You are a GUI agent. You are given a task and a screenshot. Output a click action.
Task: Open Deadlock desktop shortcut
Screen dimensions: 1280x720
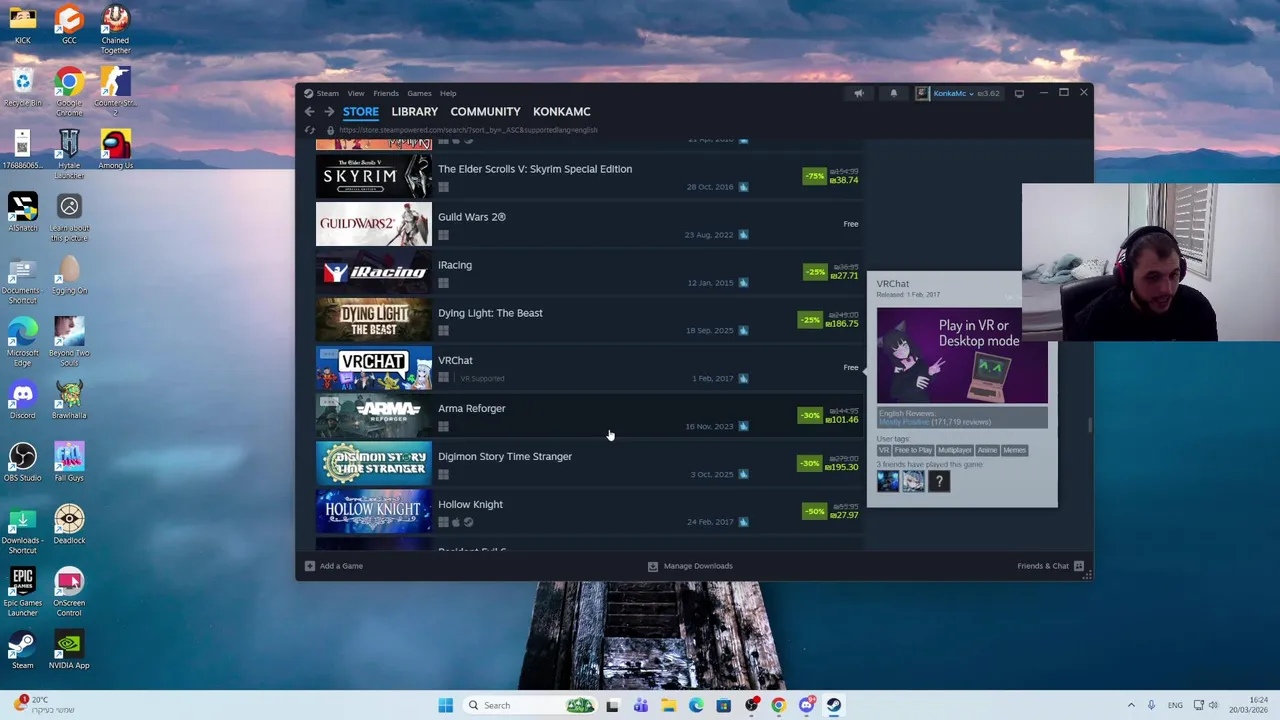pos(69,524)
